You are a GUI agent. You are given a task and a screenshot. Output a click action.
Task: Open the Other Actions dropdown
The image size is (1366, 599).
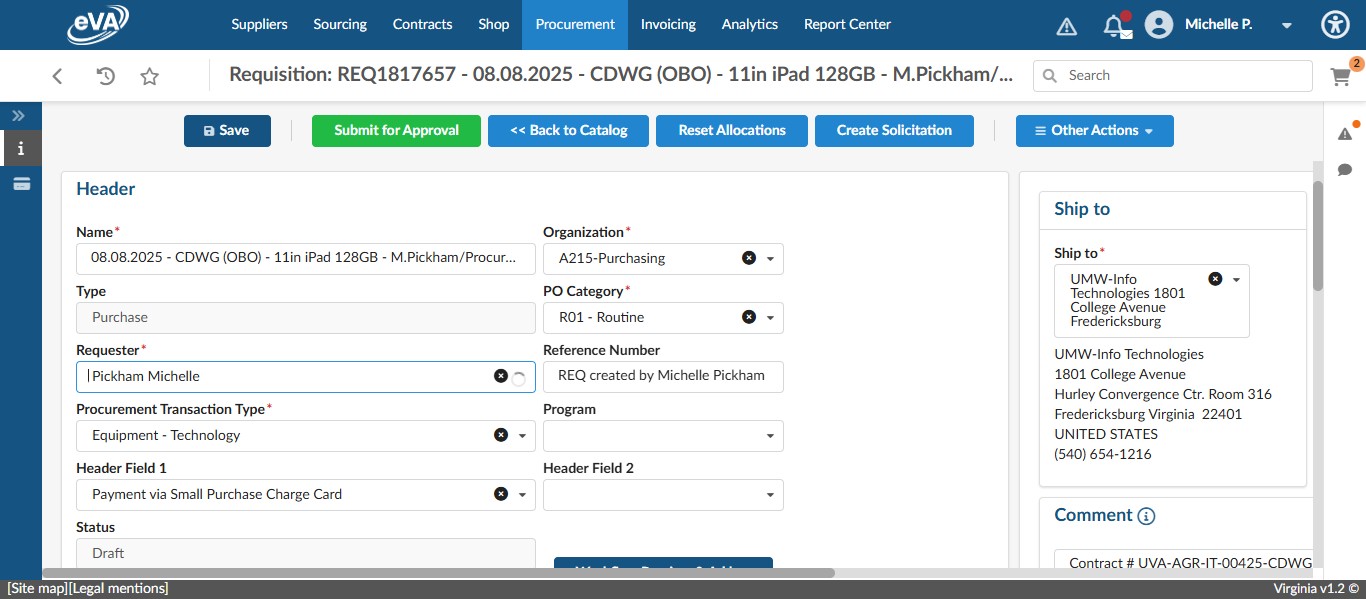[1094, 130]
